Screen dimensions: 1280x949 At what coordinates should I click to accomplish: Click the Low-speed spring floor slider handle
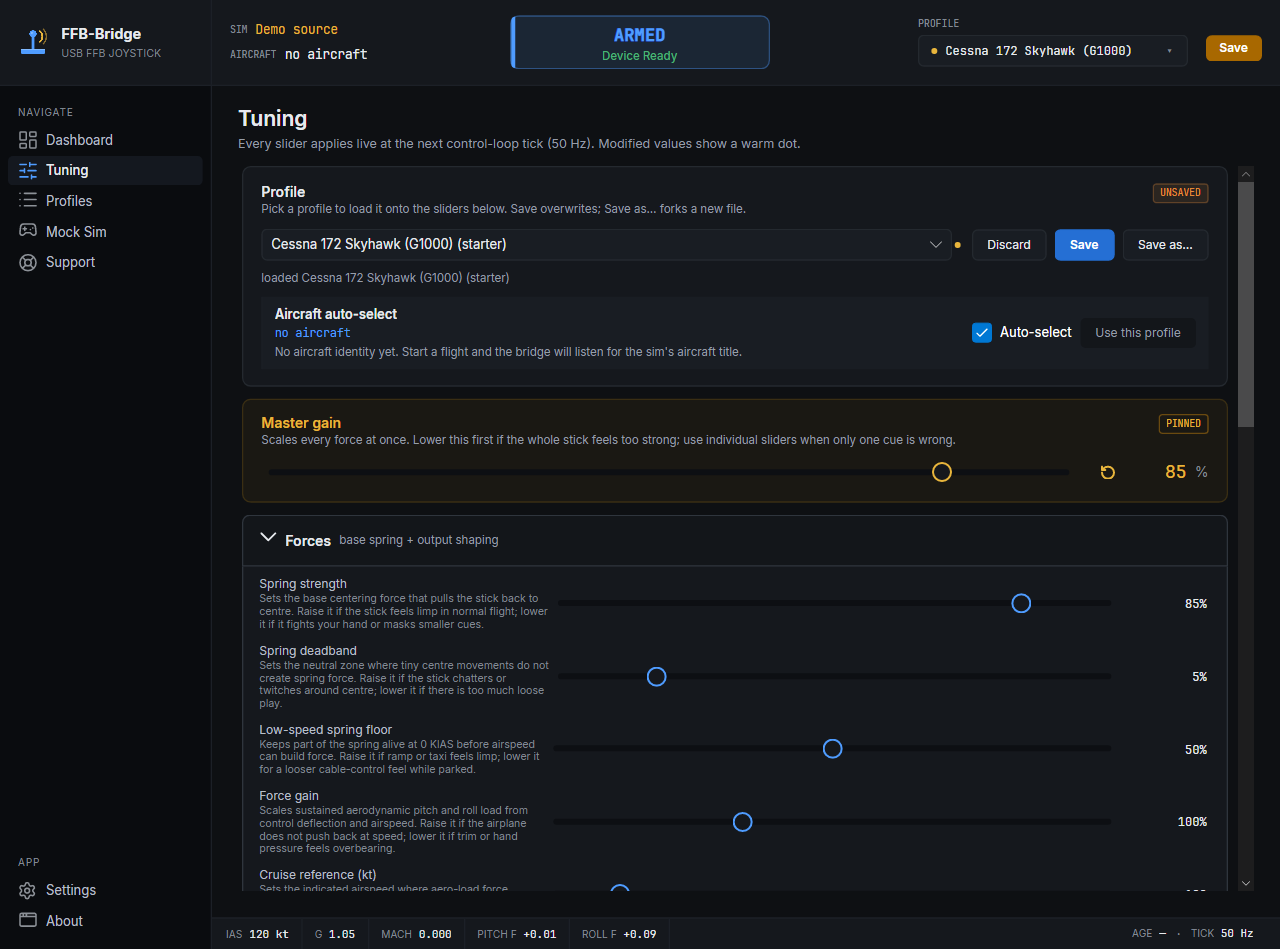point(832,748)
